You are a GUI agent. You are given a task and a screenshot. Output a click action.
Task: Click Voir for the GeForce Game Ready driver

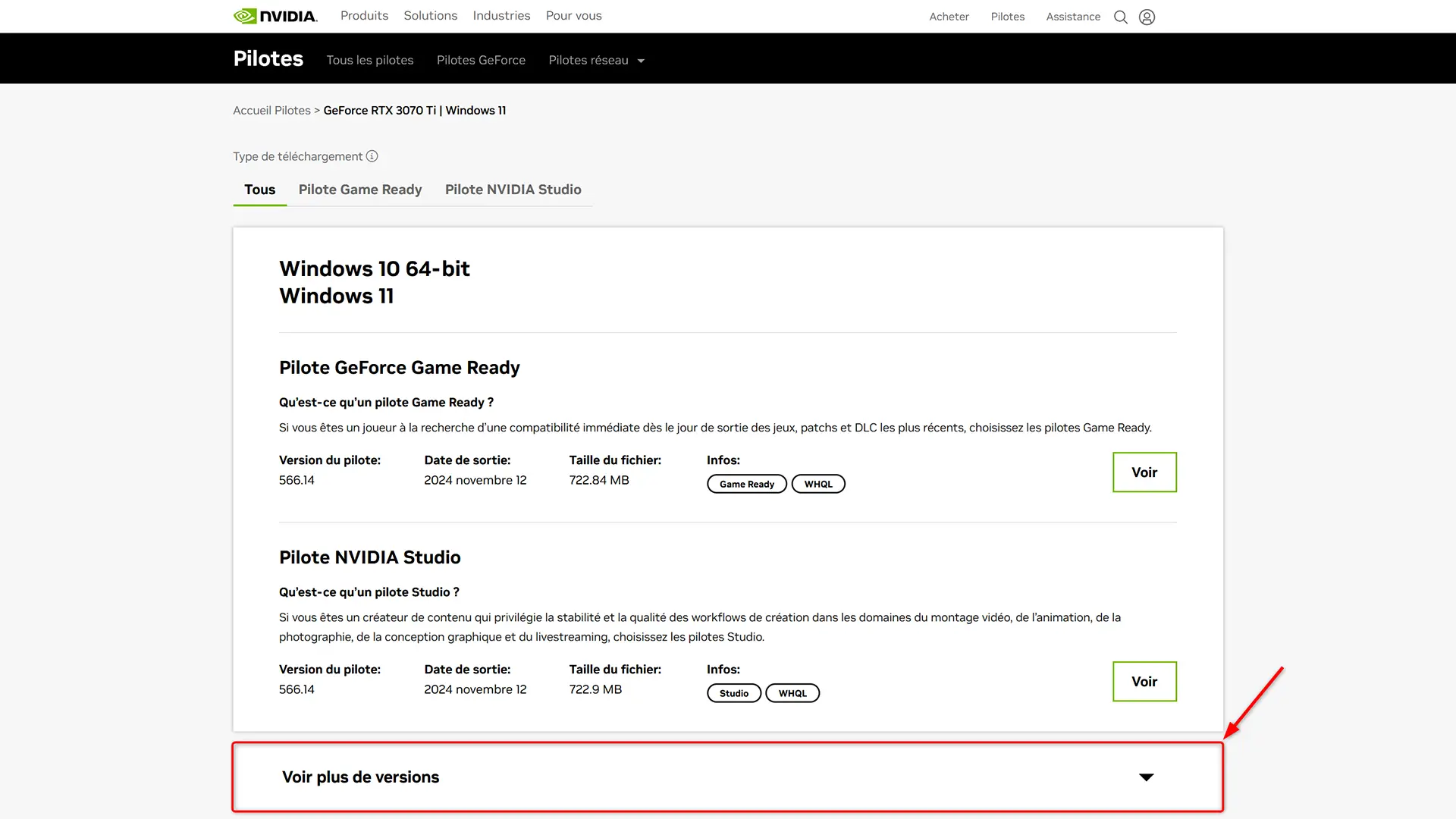click(1144, 472)
